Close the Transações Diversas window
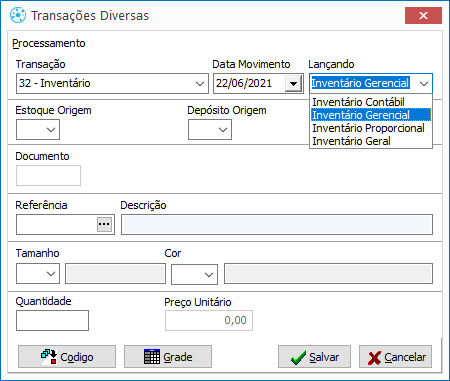Screen dimensions: 450x381 [423, 15]
